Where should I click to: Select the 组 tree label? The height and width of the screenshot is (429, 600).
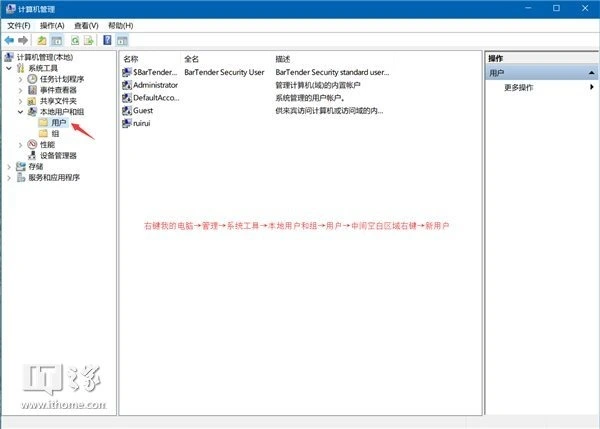click(x=55, y=134)
